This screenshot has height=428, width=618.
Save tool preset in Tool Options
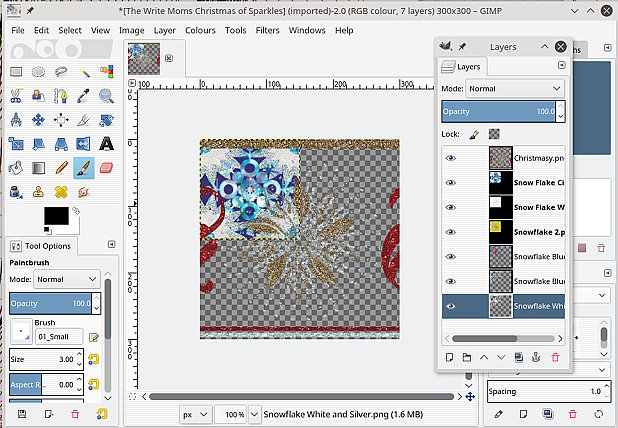point(22,413)
